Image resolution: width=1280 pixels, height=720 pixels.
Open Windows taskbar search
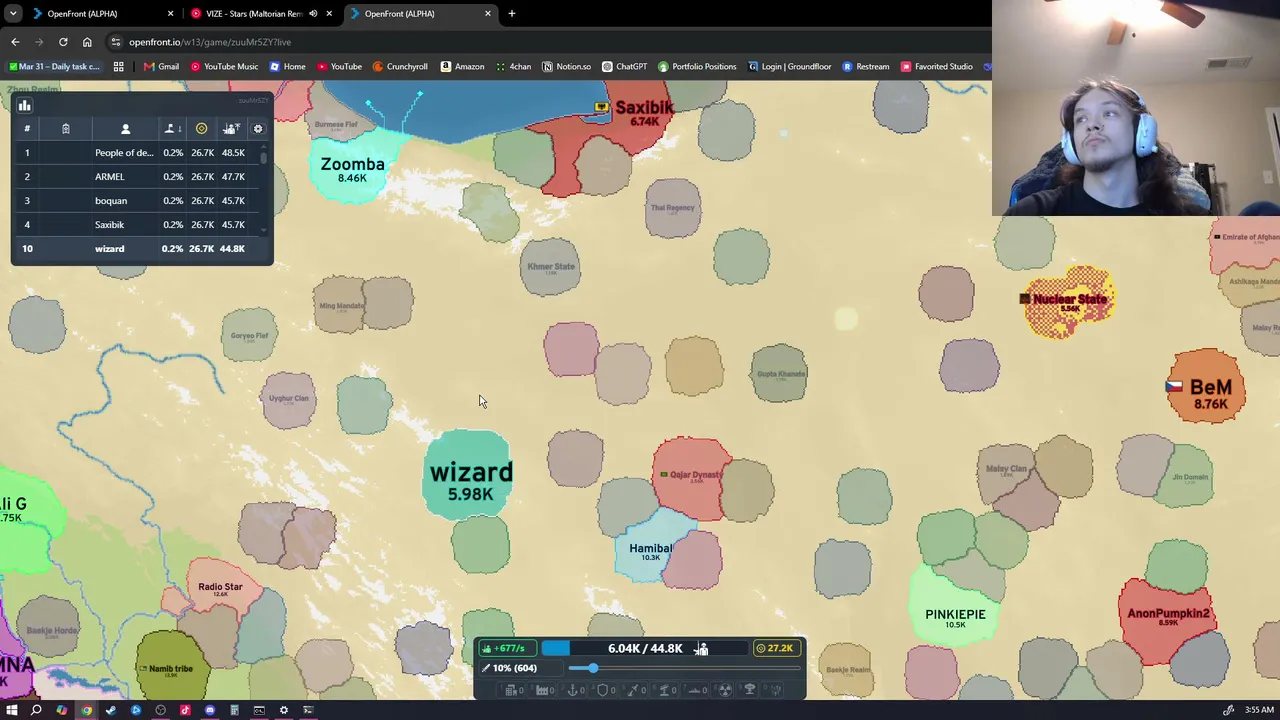[36, 710]
